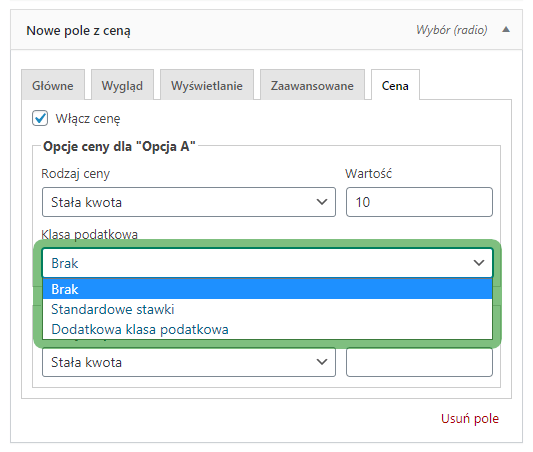Click the Usuń pole link
533x452 pixels.
click(470, 418)
